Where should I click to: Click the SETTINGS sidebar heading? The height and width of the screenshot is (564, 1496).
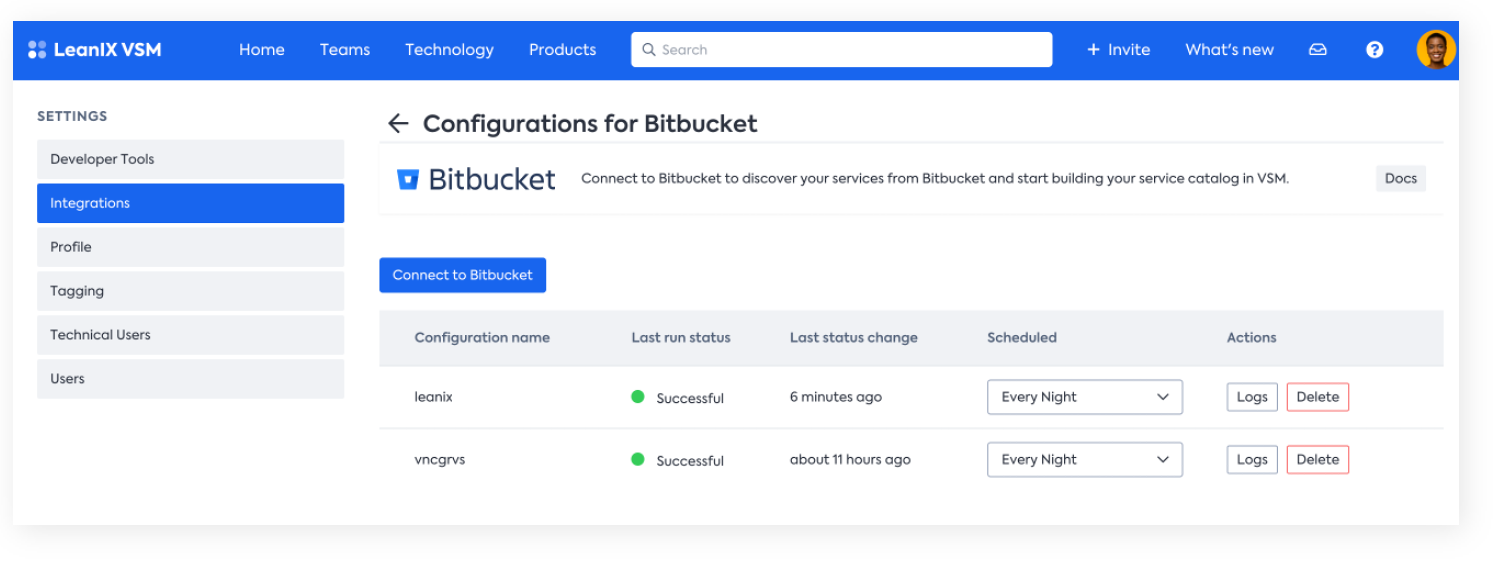tap(72, 116)
